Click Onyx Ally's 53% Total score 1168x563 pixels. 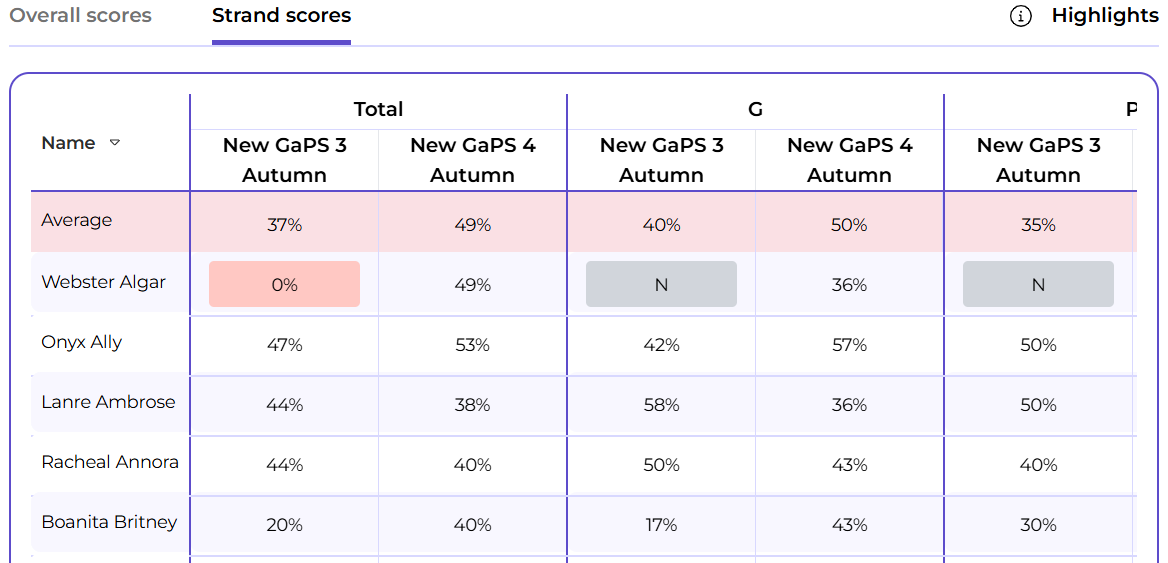click(x=472, y=345)
